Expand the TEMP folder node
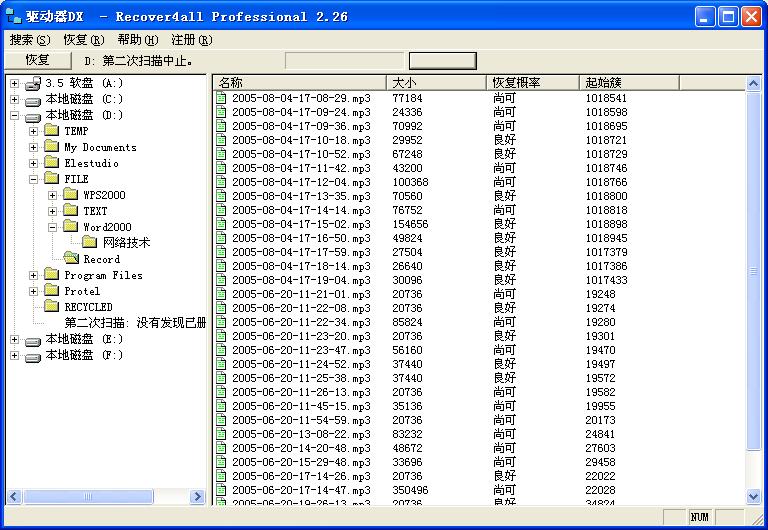The width and height of the screenshot is (768, 530). click(33, 131)
